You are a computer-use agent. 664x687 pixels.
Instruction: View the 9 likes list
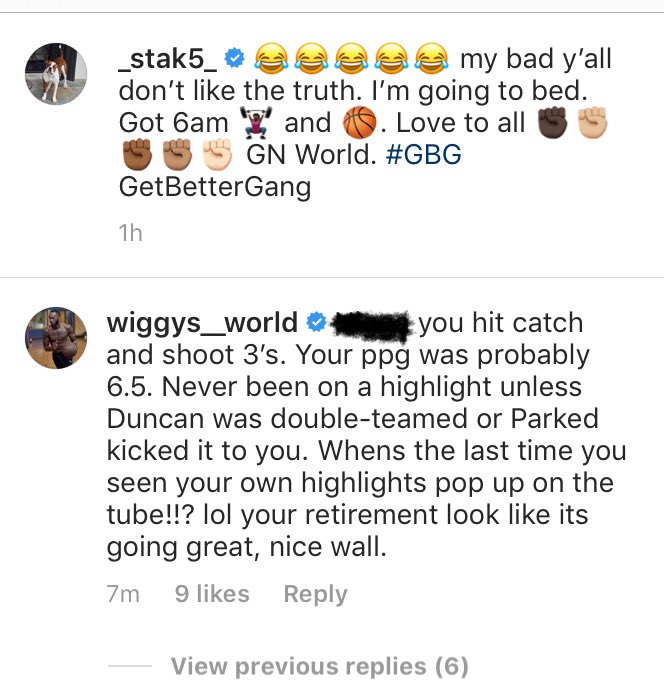212,594
